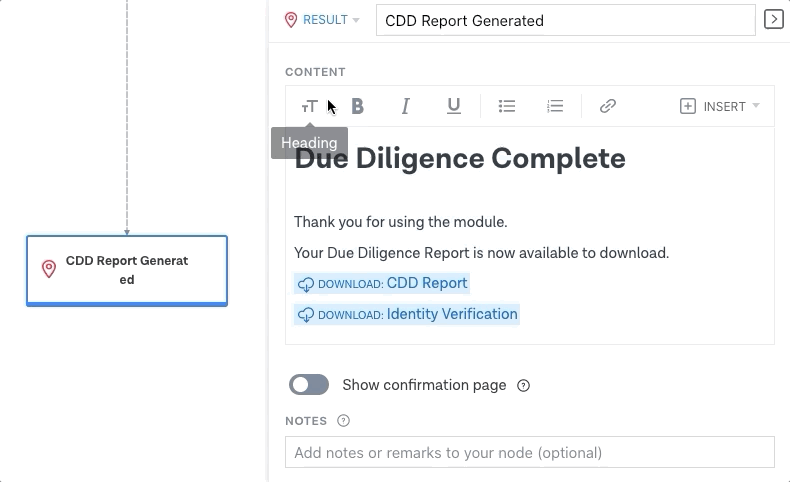Screen dimensions: 790x482
Task: Click the help icon beside Show confirmation page
Action: pyautogui.click(x=523, y=385)
